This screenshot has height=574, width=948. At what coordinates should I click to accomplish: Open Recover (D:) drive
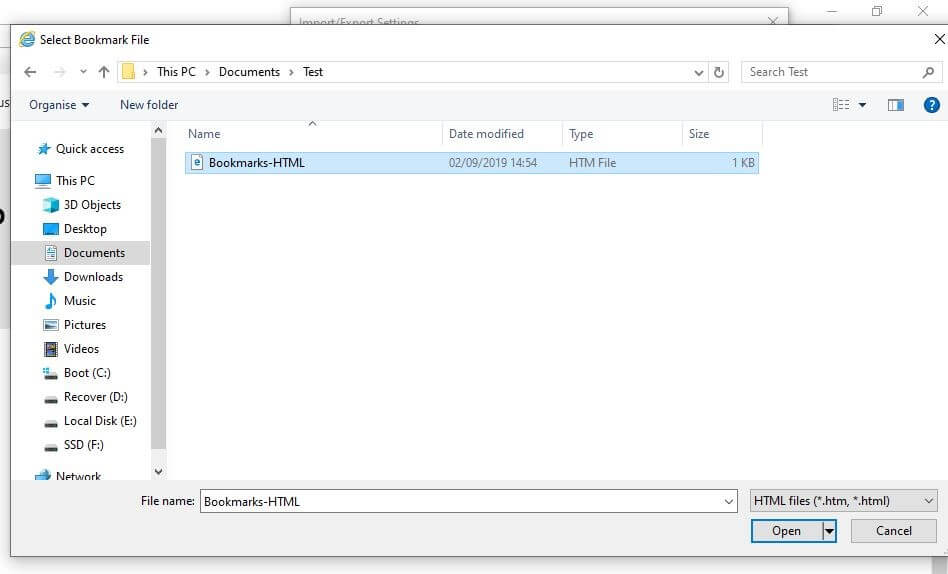pyautogui.click(x=96, y=397)
